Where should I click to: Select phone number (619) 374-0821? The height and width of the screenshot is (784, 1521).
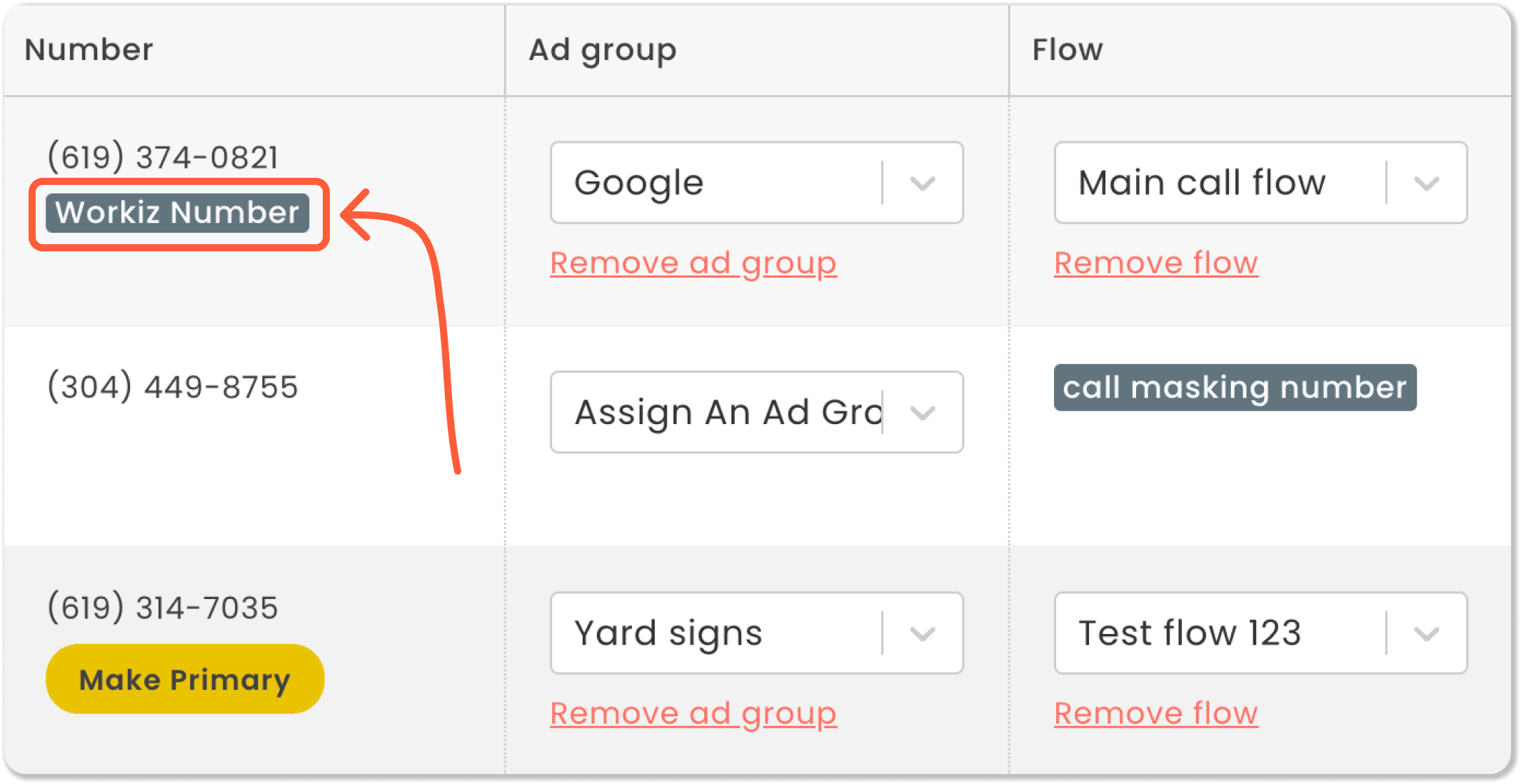point(163,157)
